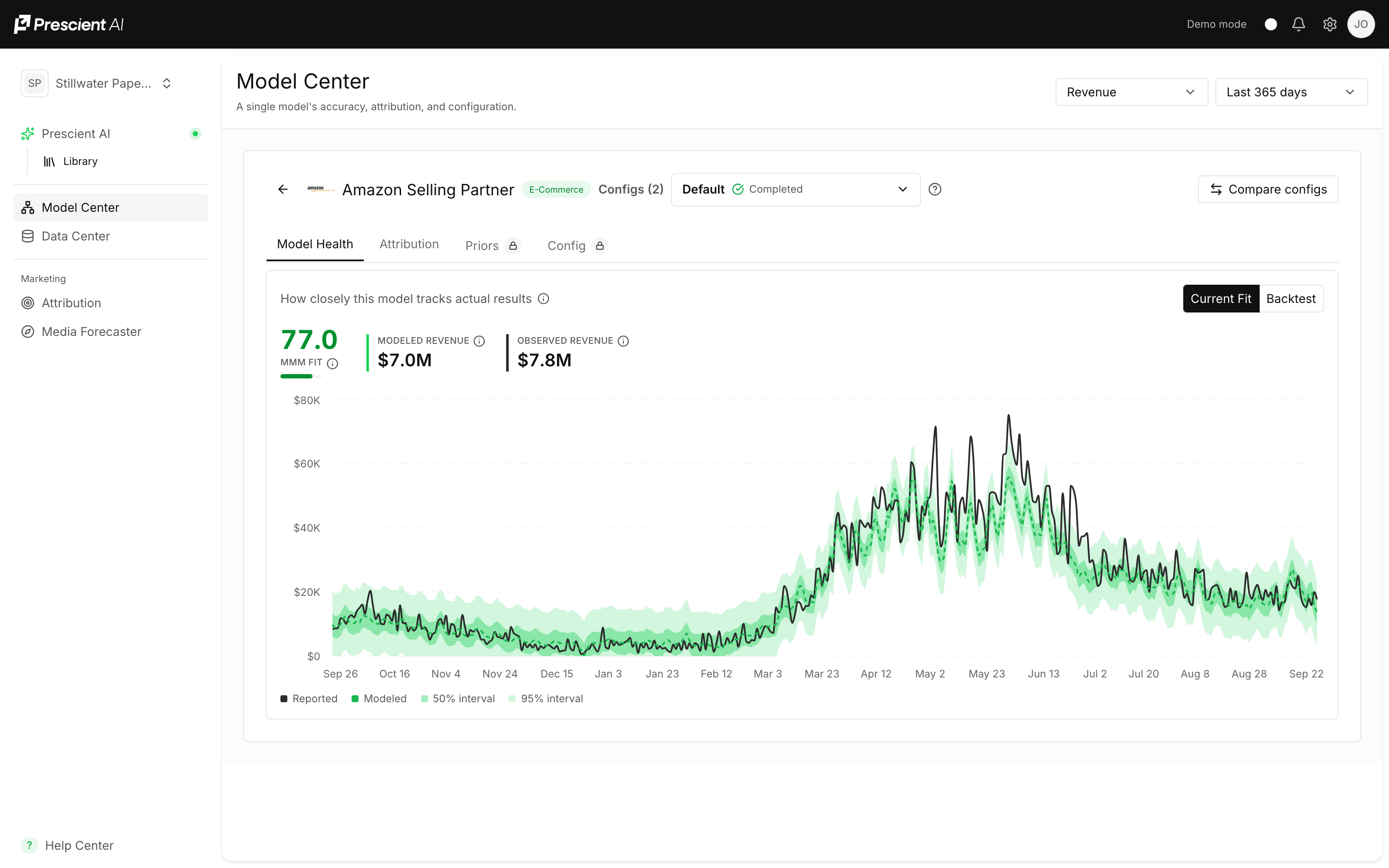
Task: Open Prescient AI in the sidebar
Action: [x=111, y=134]
